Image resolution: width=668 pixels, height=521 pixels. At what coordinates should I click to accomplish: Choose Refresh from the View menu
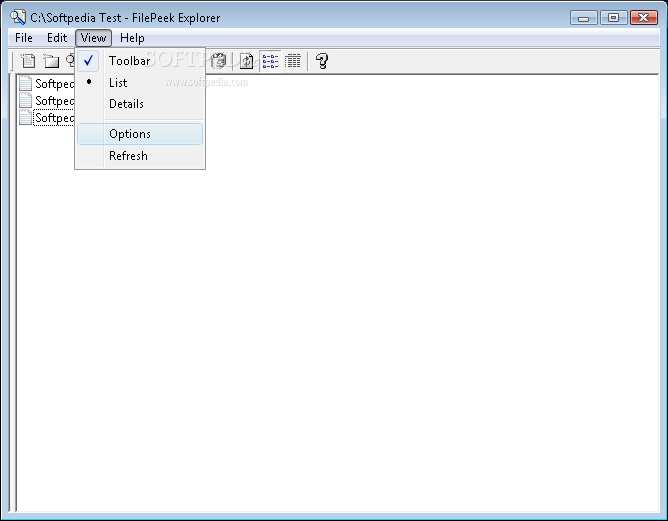[140, 155]
